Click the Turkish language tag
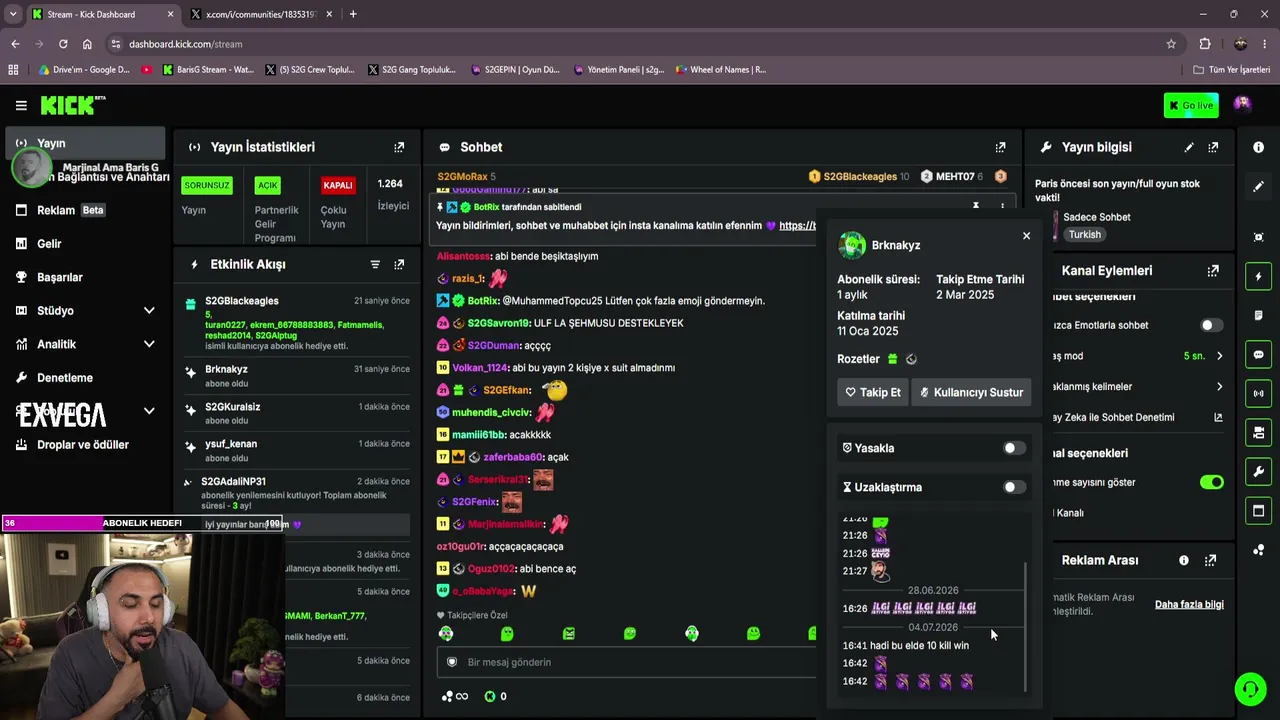Screen dimensions: 1280x720 pyautogui.click(x=1085, y=235)
